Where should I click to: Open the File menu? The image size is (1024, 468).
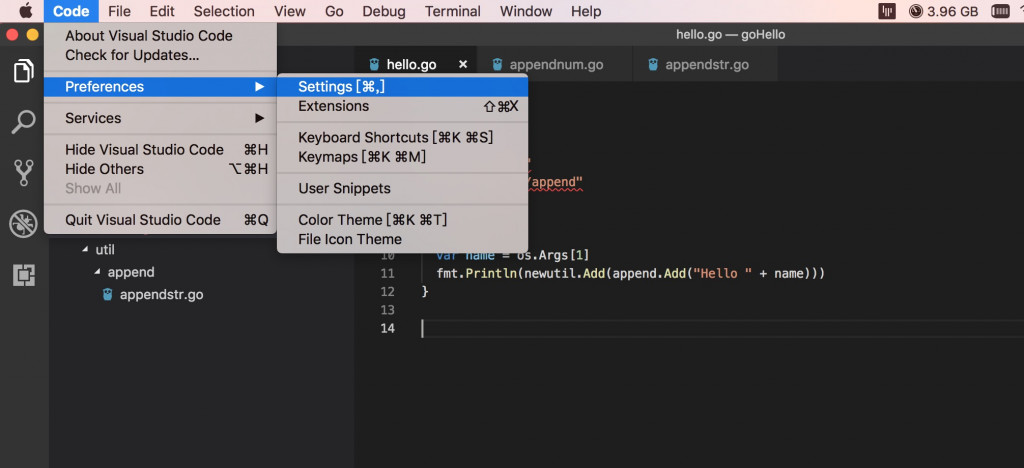tap(119, 11)
